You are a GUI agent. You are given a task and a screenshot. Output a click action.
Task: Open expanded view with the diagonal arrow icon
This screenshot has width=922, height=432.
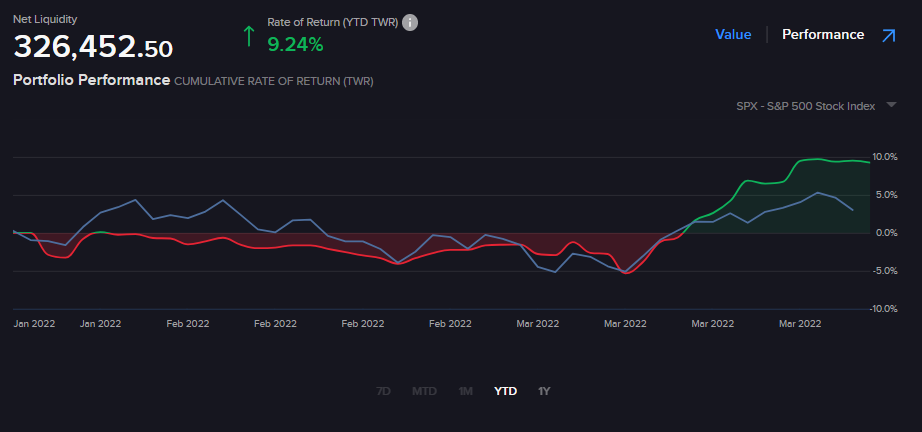point(888,35)
